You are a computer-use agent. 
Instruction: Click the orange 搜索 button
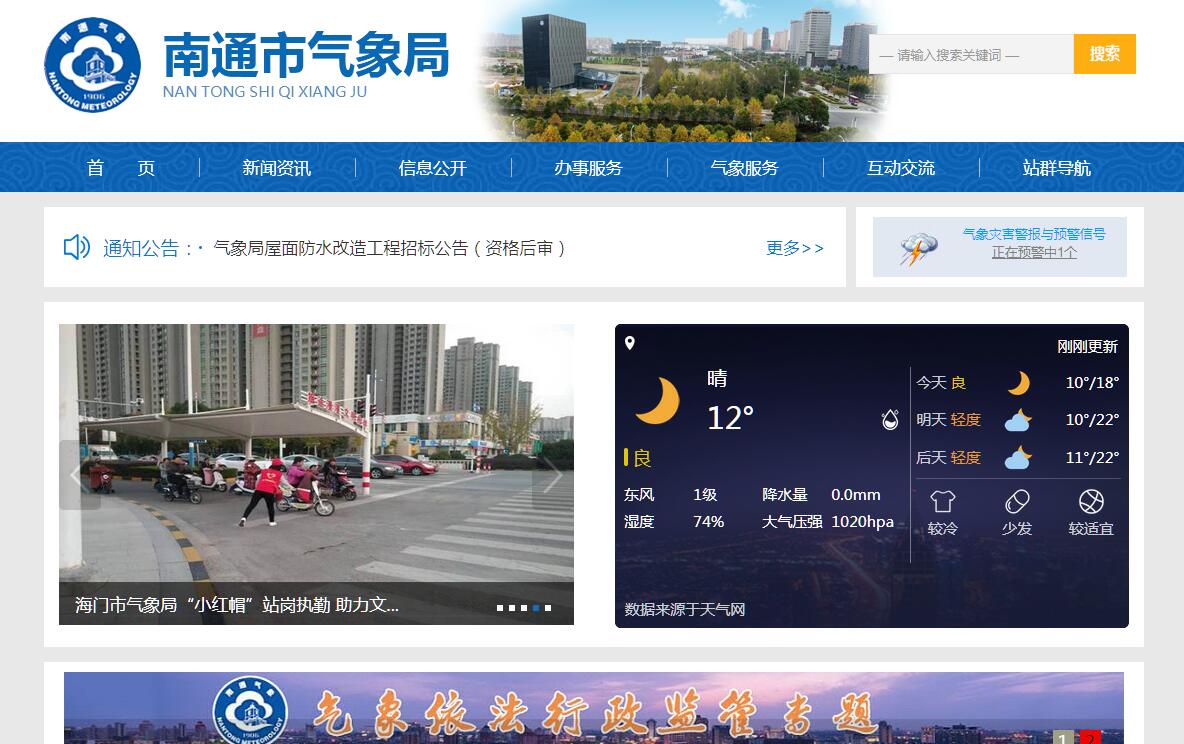click(1105, 54)
